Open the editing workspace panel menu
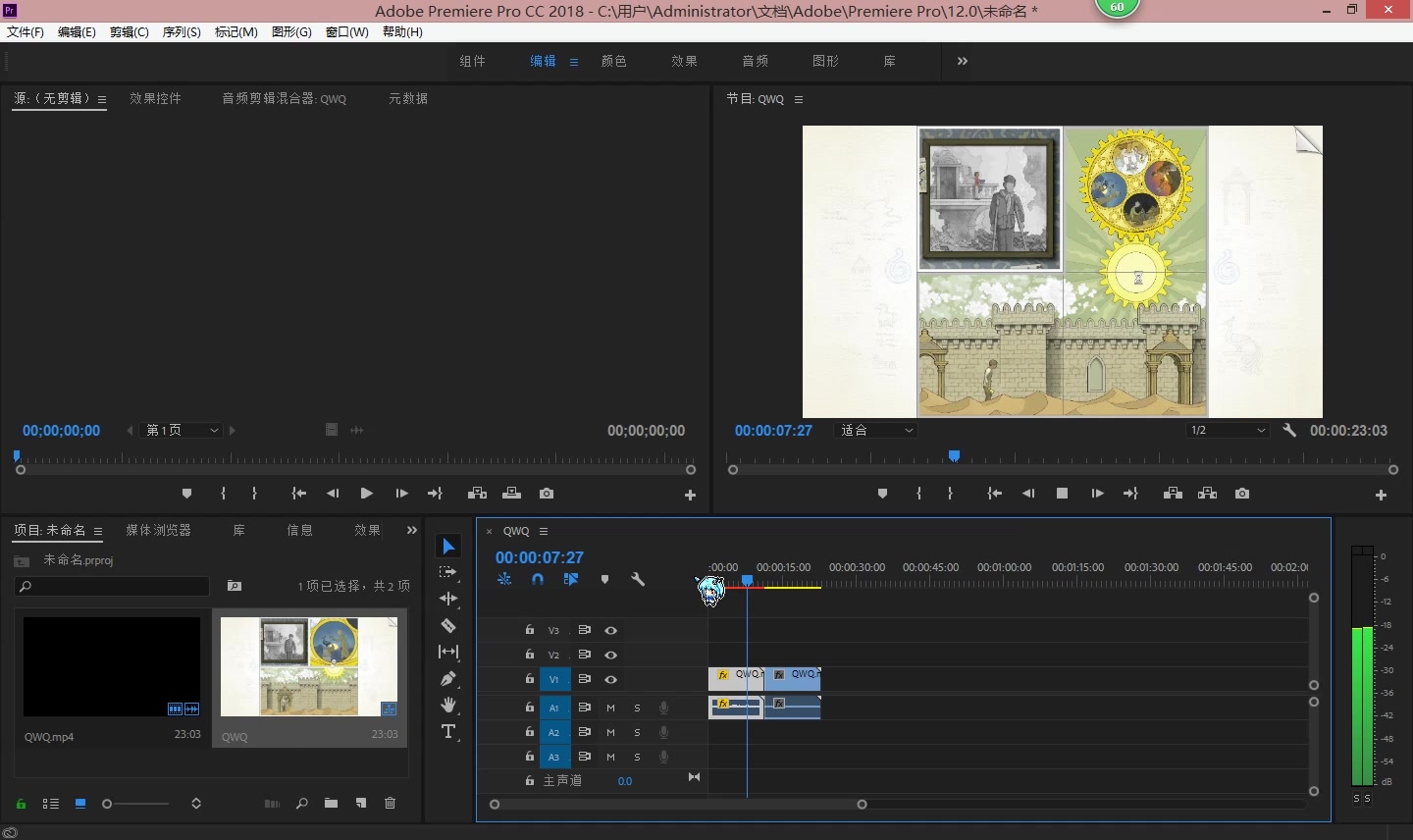 tap(574, 62)
